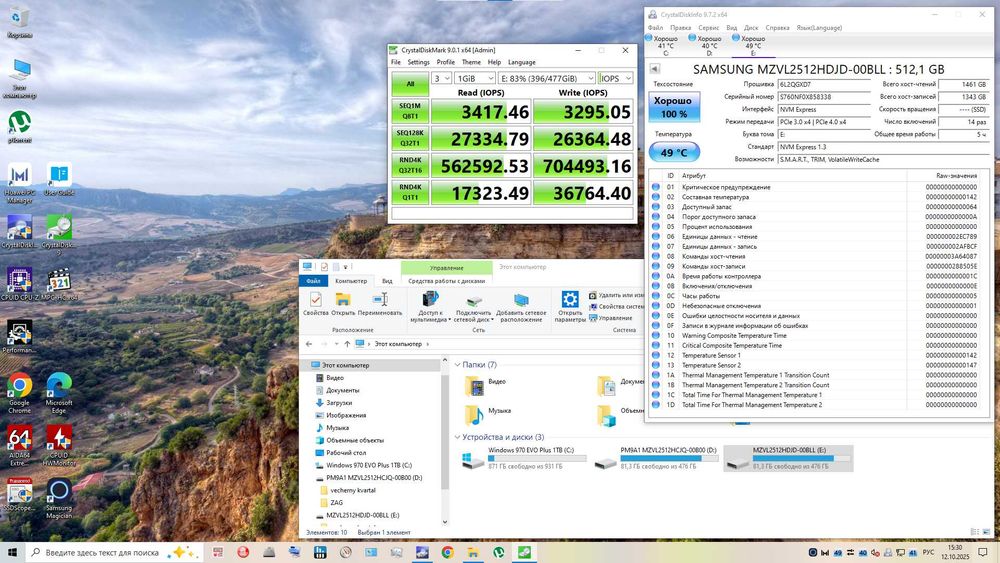Select the Temperature Sensor 2 attribute row
This screenshot has width=1000, height=563.
pos(818,365)
